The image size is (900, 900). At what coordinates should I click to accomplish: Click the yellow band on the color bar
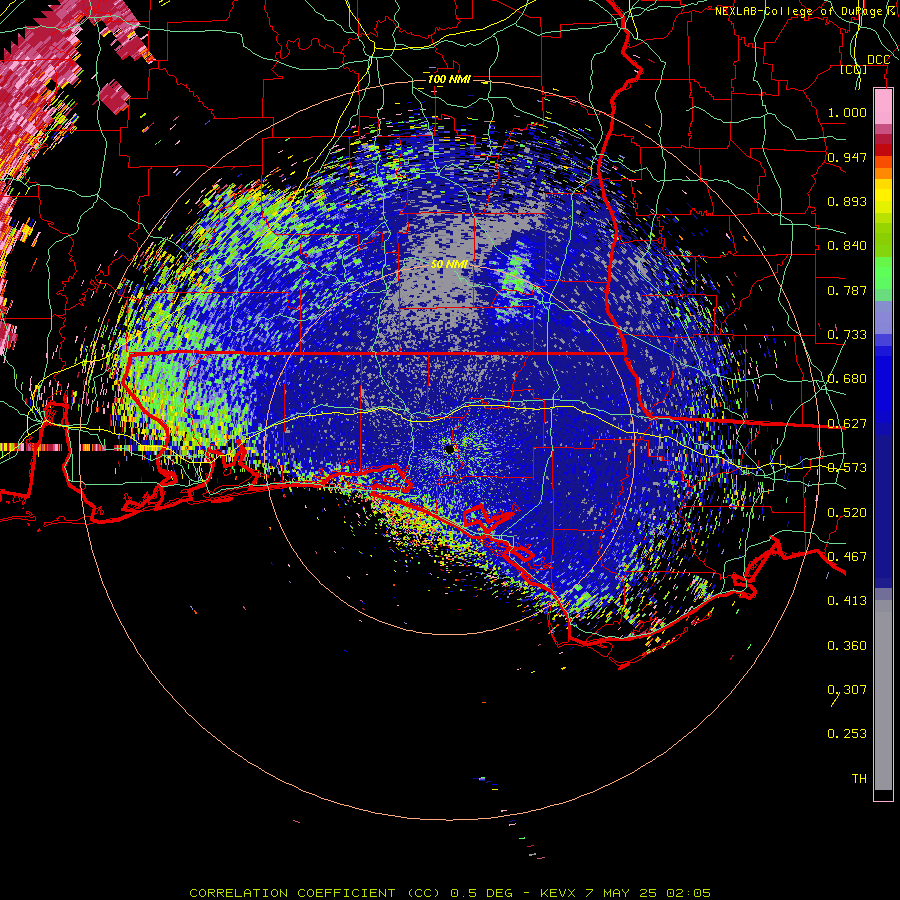883,196
